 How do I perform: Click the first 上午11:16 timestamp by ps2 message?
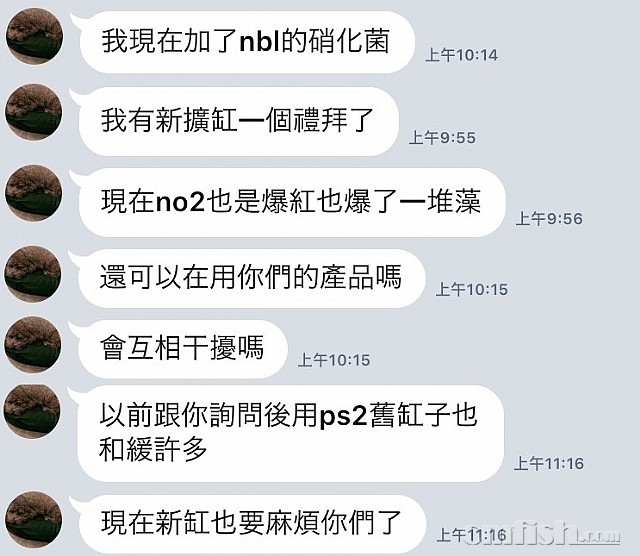(x=549, y=463)
